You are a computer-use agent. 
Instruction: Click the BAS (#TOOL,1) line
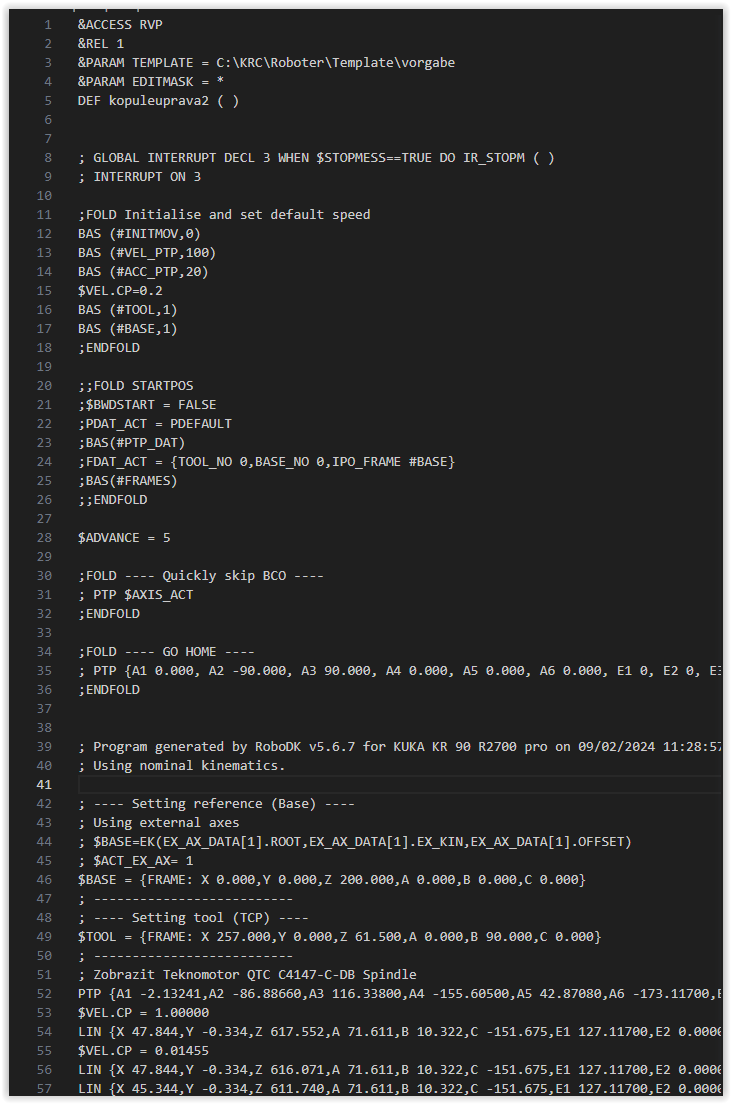pyautogui.click(x=127, y=310)
